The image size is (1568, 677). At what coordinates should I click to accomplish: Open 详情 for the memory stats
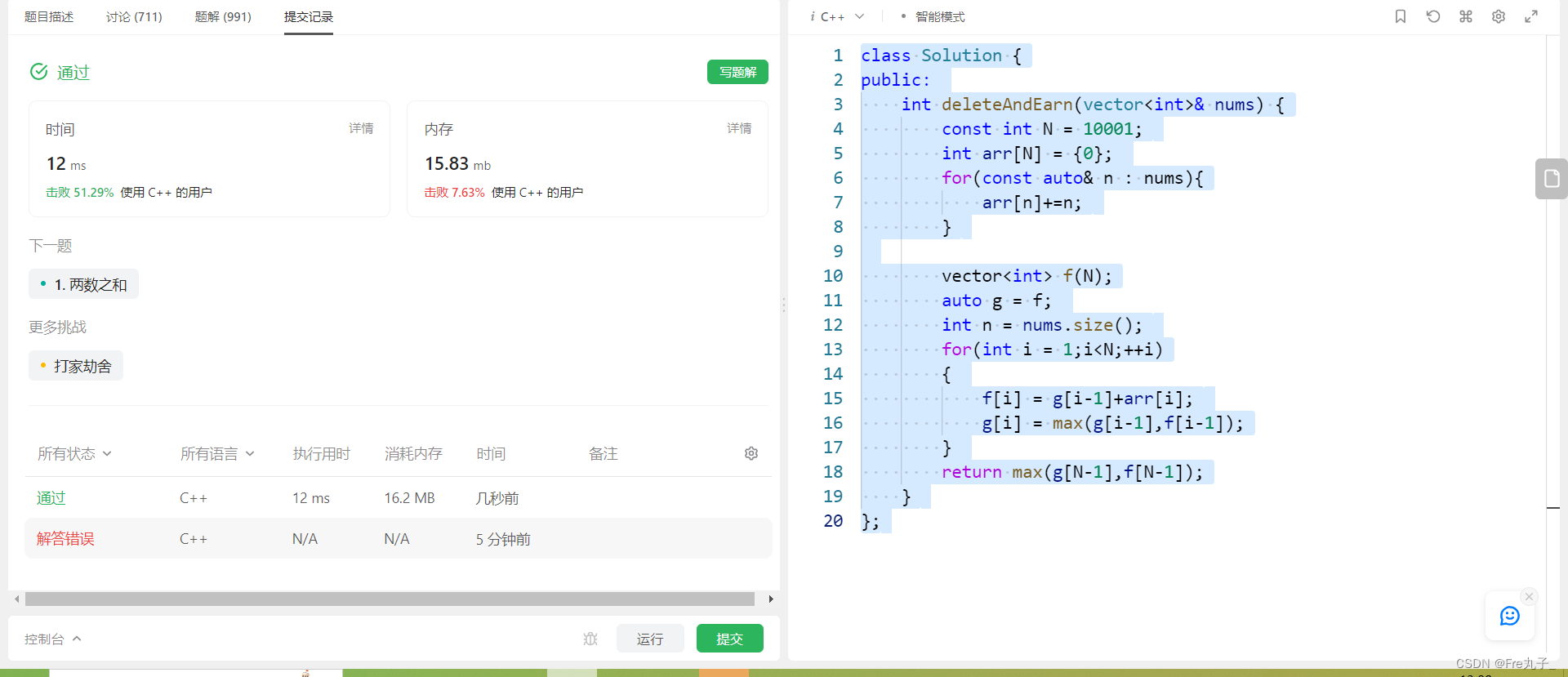click(x=739, y=128)
